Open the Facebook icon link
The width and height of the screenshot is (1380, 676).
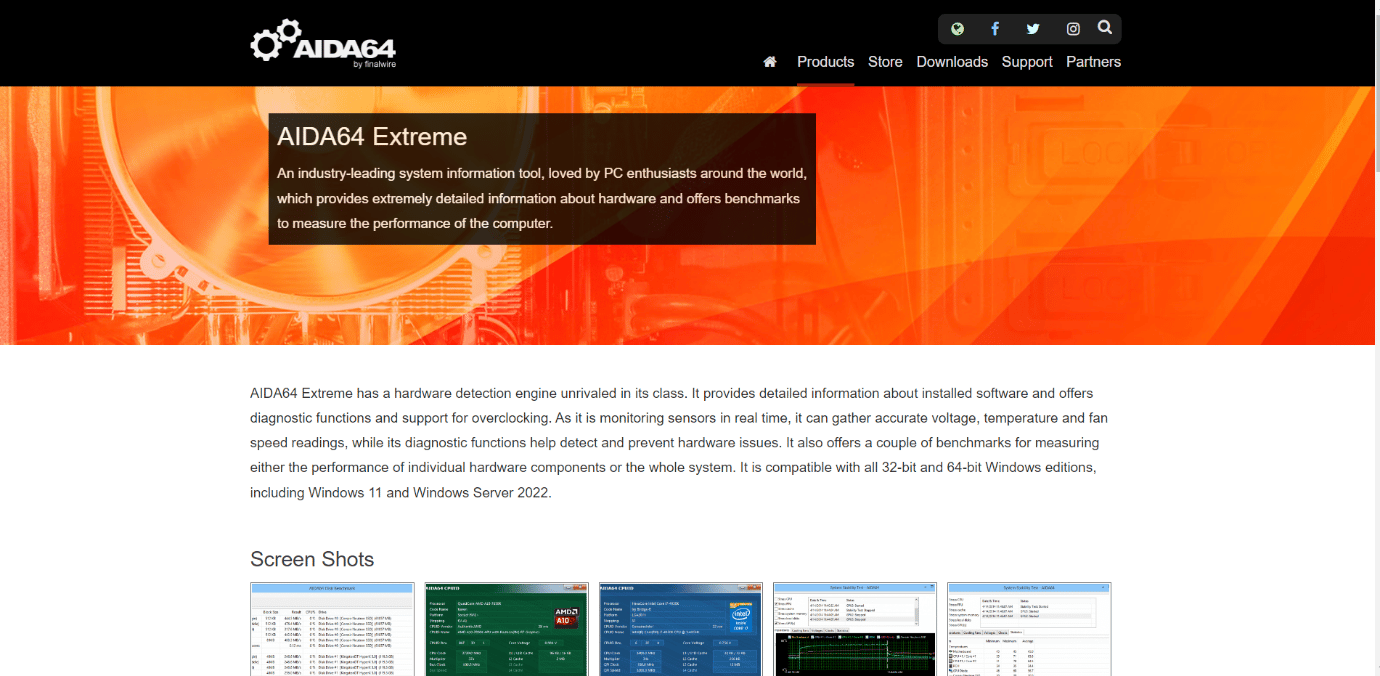pos(995,29)
